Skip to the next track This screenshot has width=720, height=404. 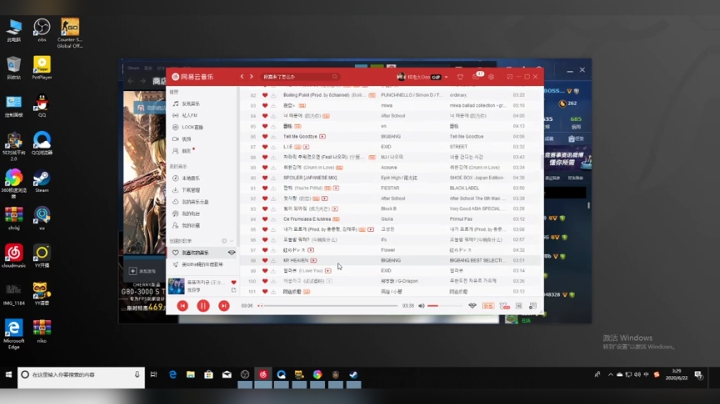(x=224, y=306)
